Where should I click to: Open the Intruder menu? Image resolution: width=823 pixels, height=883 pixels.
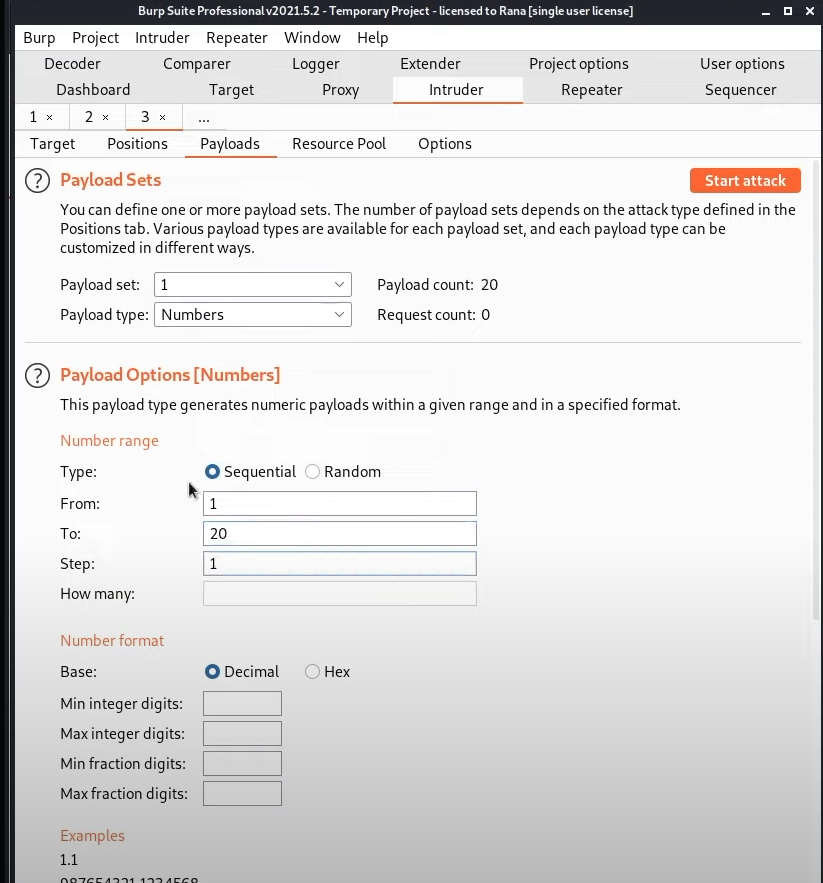coord(162,38)
